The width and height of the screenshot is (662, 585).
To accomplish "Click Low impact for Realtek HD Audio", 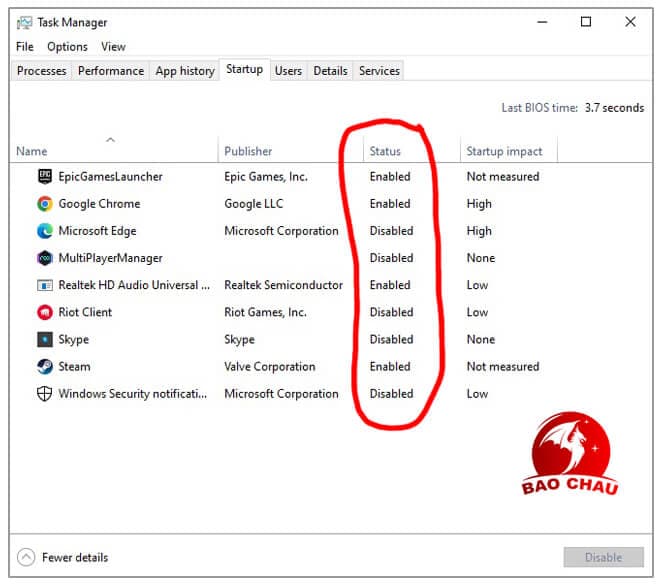I will point(477,285).
